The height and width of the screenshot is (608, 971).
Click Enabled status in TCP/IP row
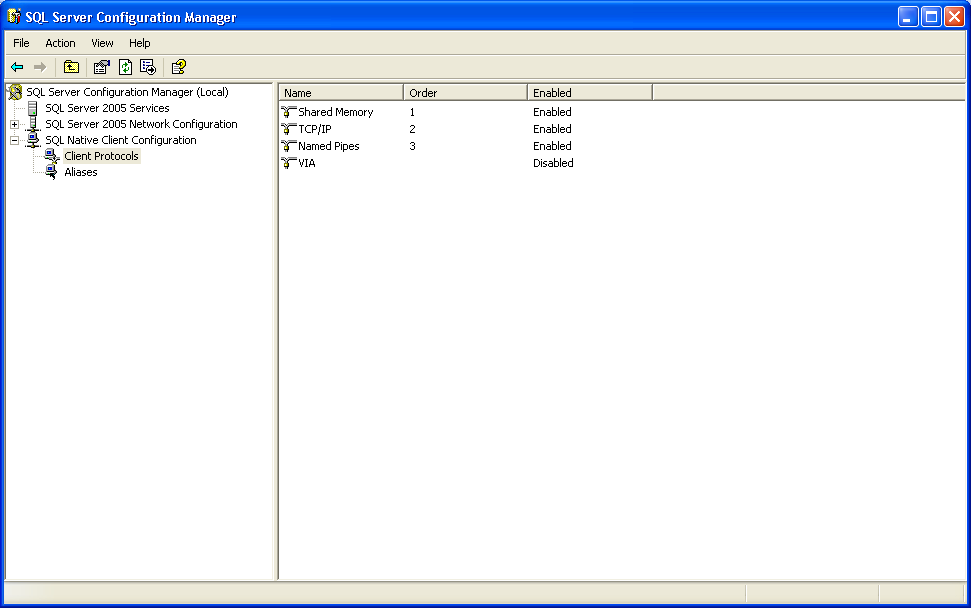coord(552,129)
